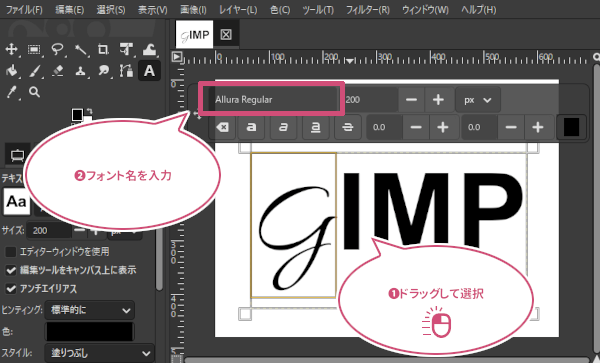
Task: Clear style of selected text
Action: [222, 127]
